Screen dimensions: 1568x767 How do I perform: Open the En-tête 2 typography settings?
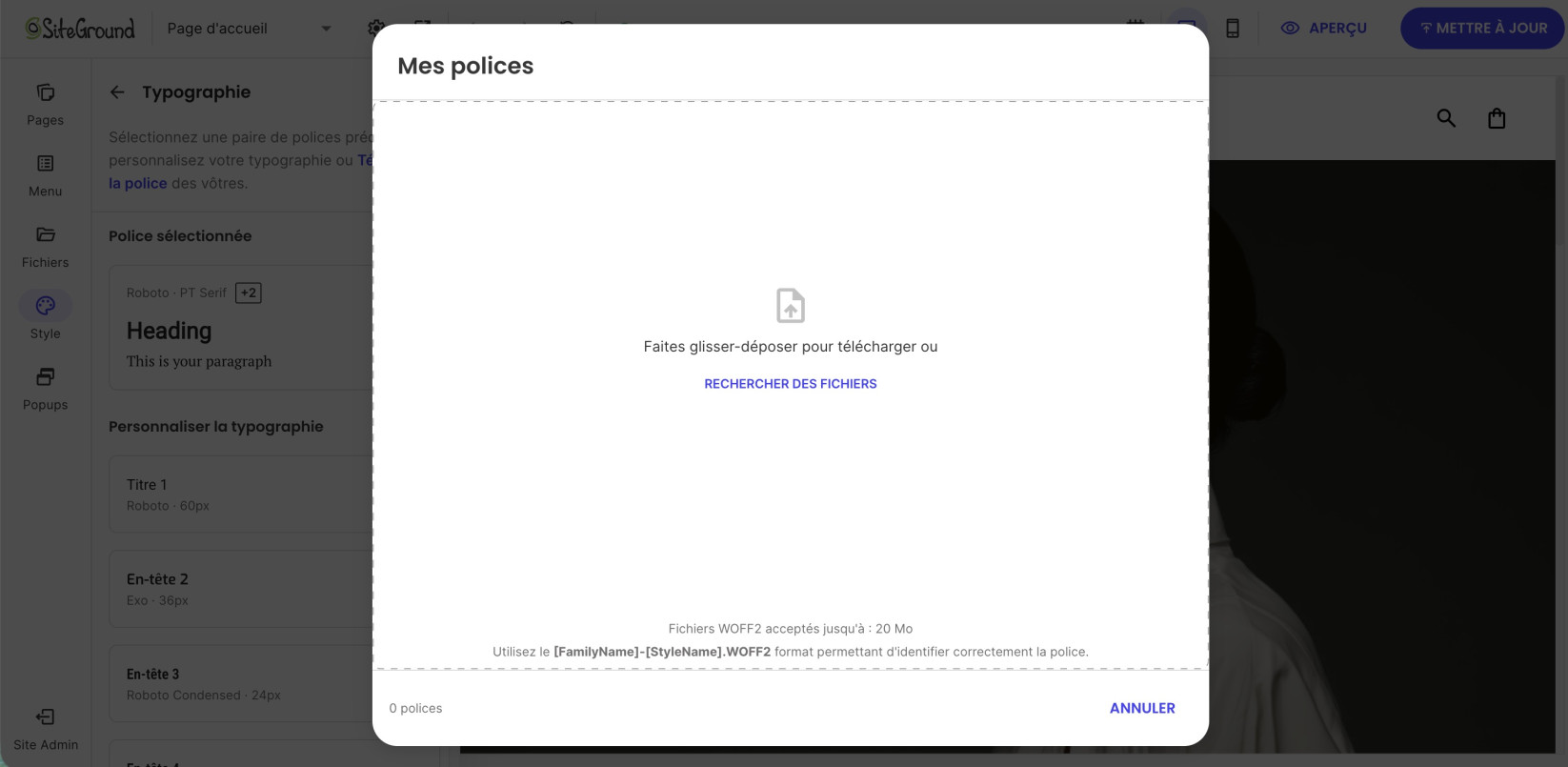tap(241, 589)
